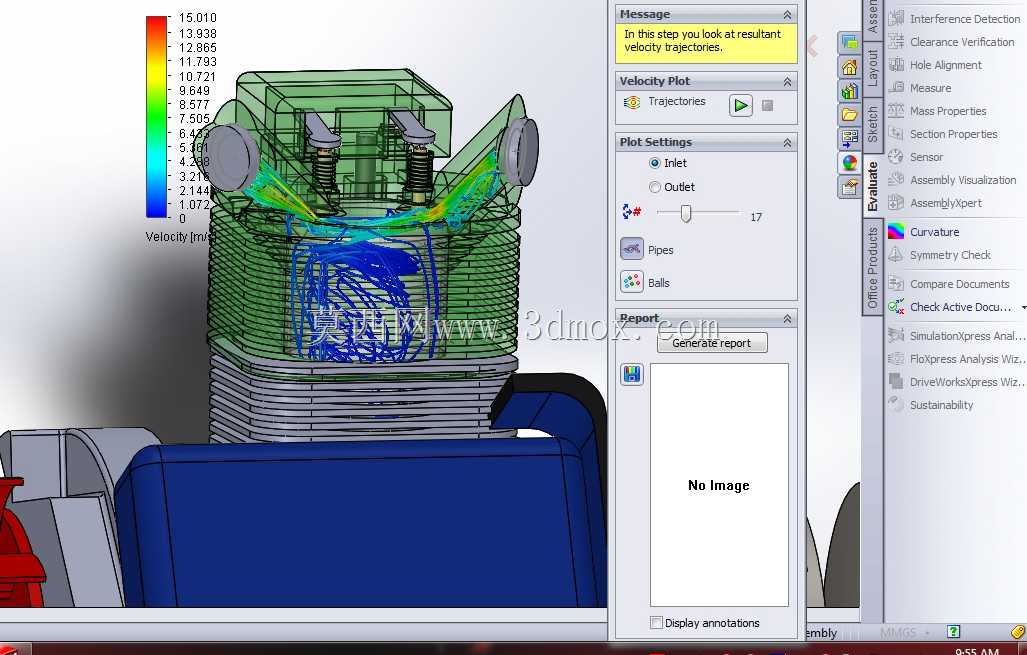
Task: Click the No Image report preview
Action: tap(719, 485)
